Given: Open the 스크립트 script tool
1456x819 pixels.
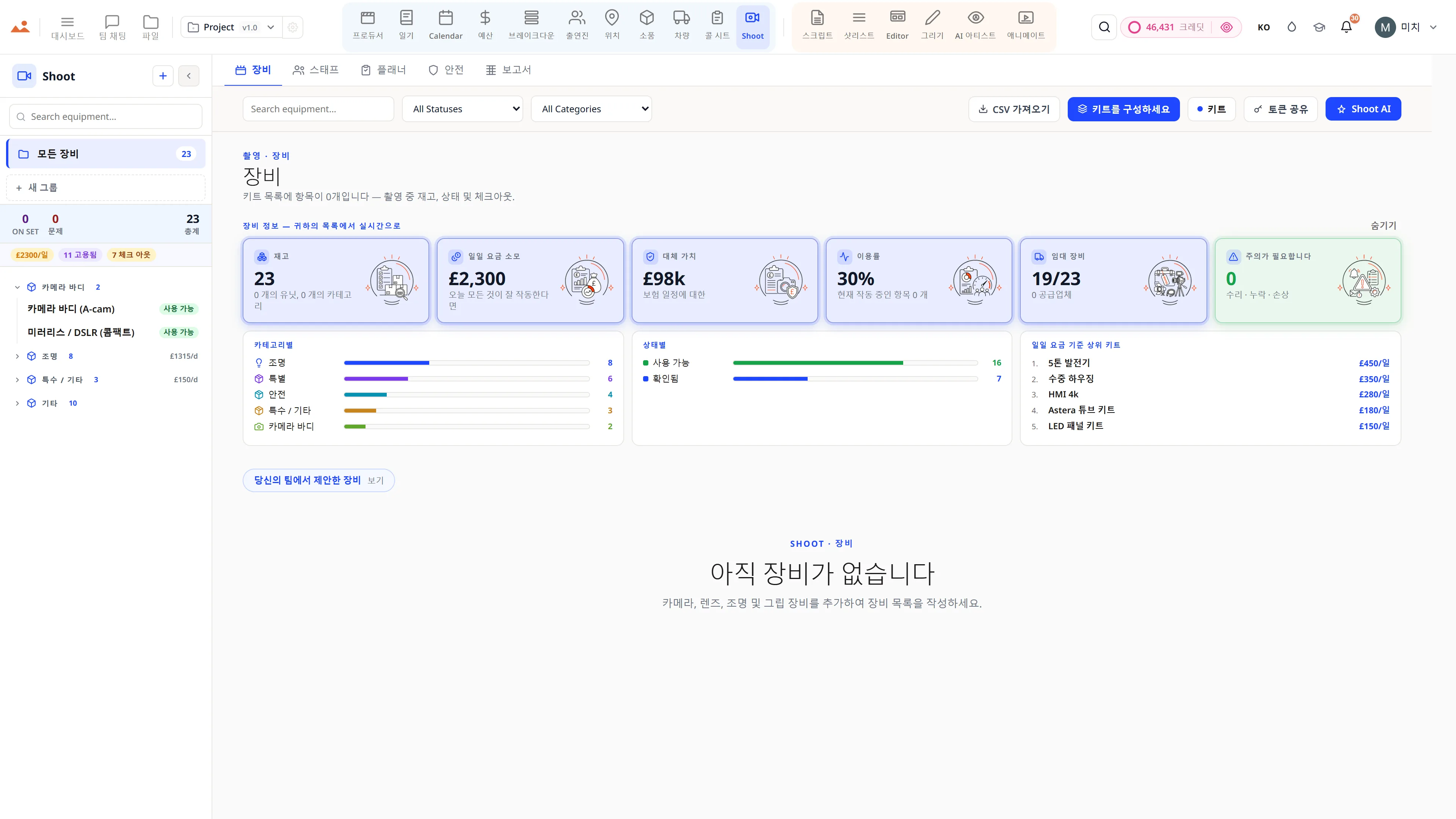Looking at the screenshot, I should click(817, 27).
